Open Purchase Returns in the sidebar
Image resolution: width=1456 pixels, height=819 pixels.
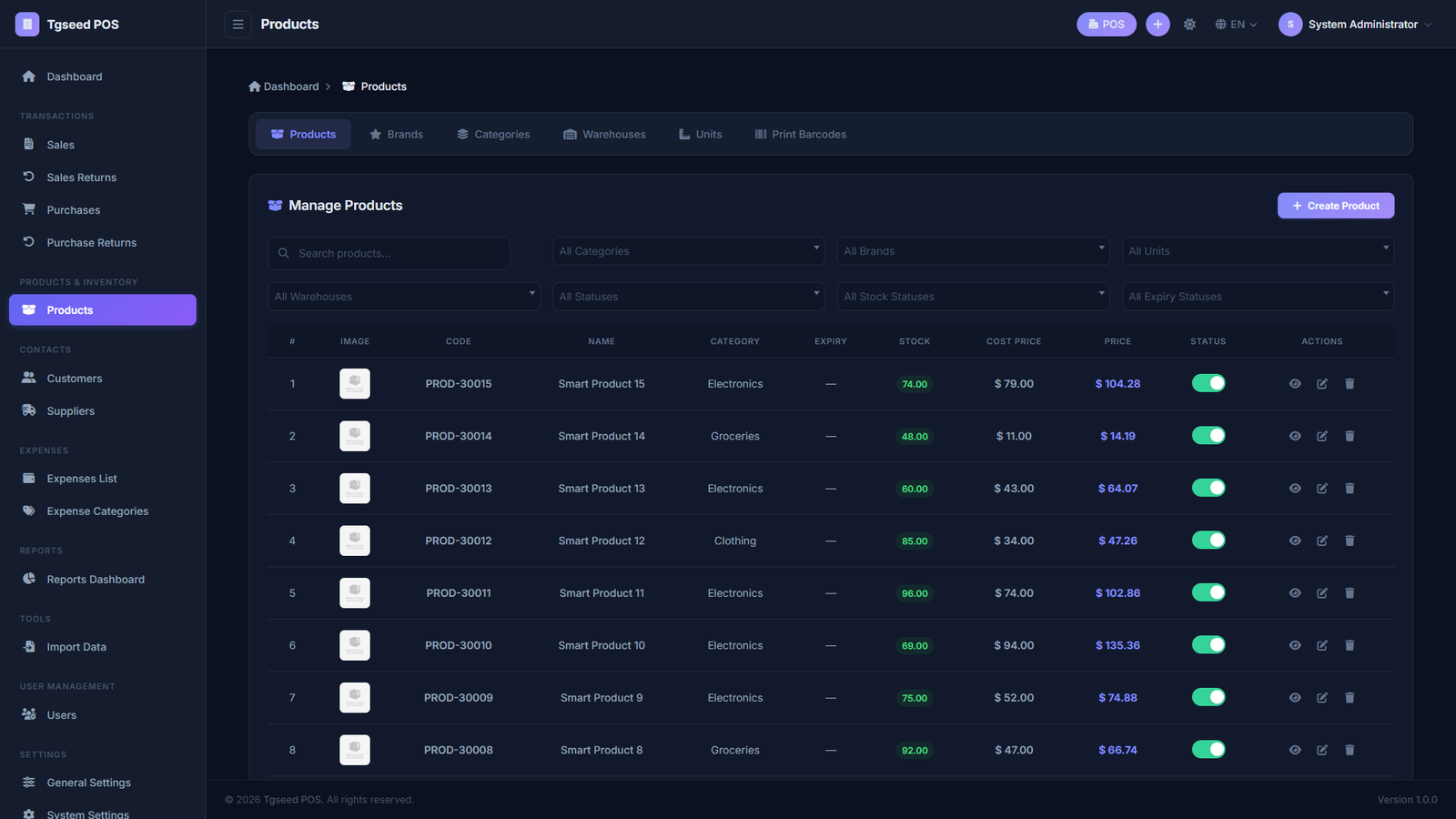[103, 243]
